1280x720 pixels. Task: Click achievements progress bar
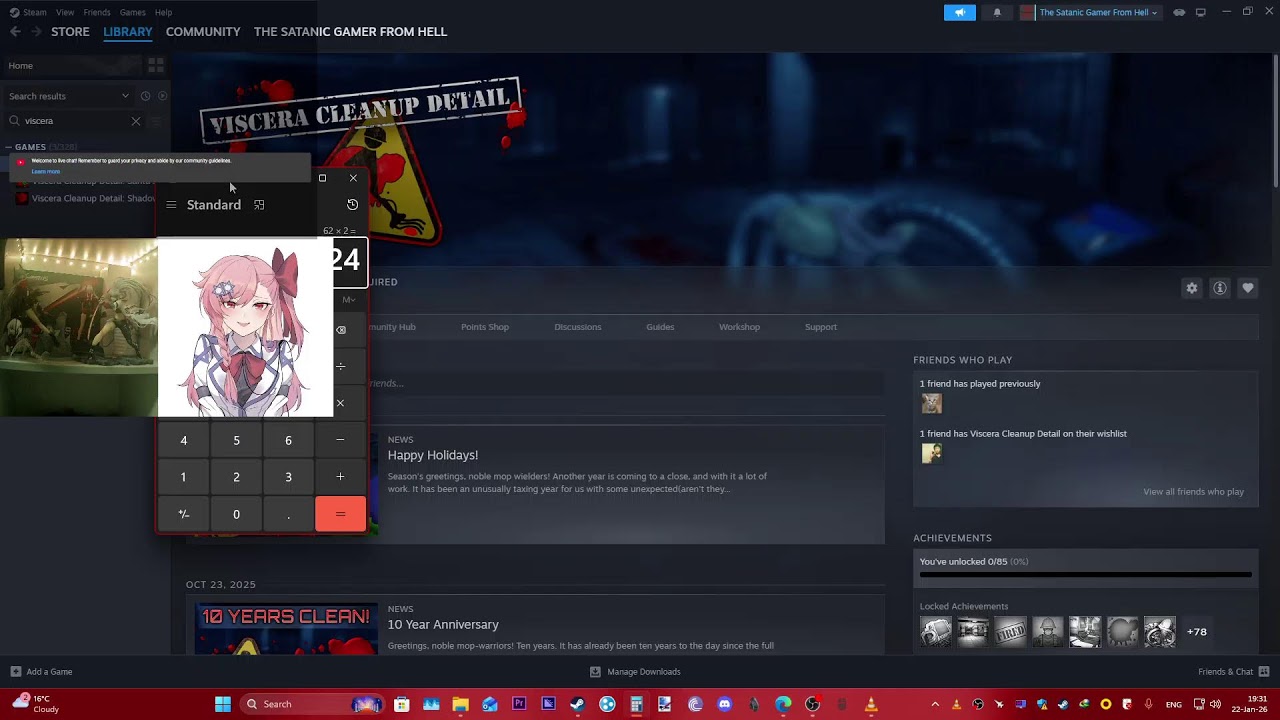pyautogui.click(x=1085, y=575)
